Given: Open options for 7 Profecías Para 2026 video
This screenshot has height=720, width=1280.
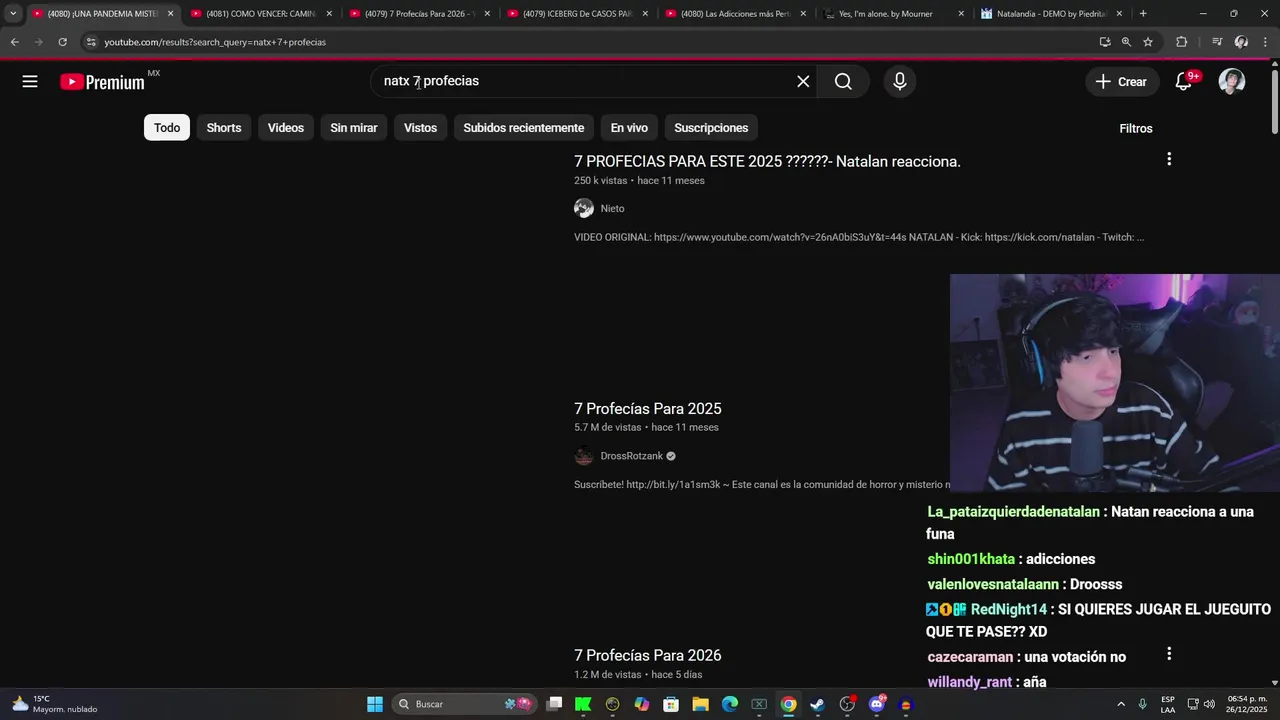Looking at the screenshot, I should [x=1169, y=654].
